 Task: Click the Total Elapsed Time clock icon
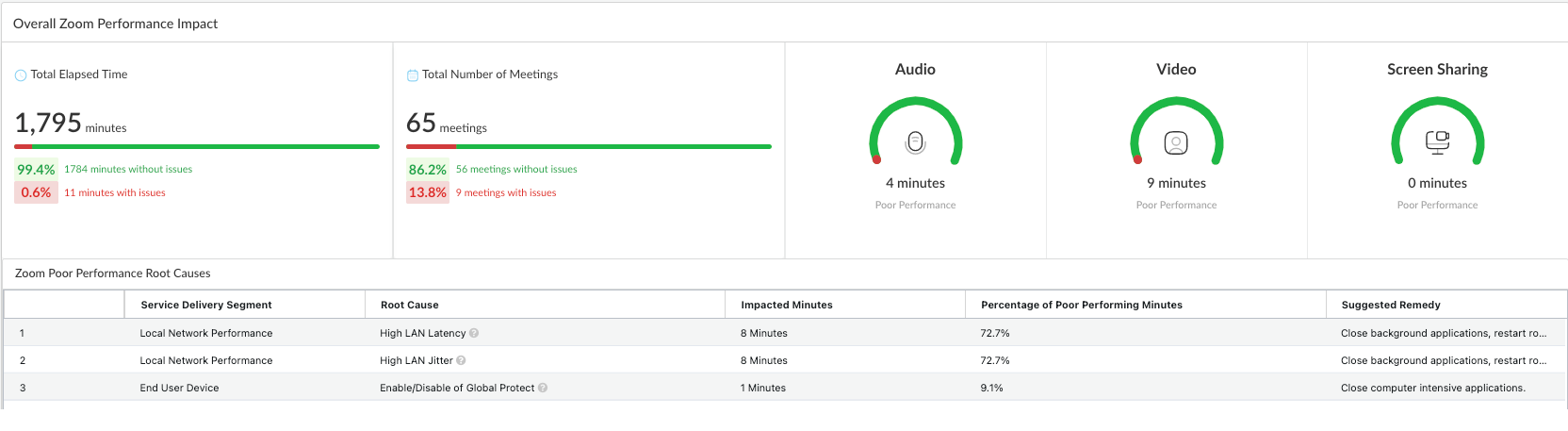(x=21, y=75)
